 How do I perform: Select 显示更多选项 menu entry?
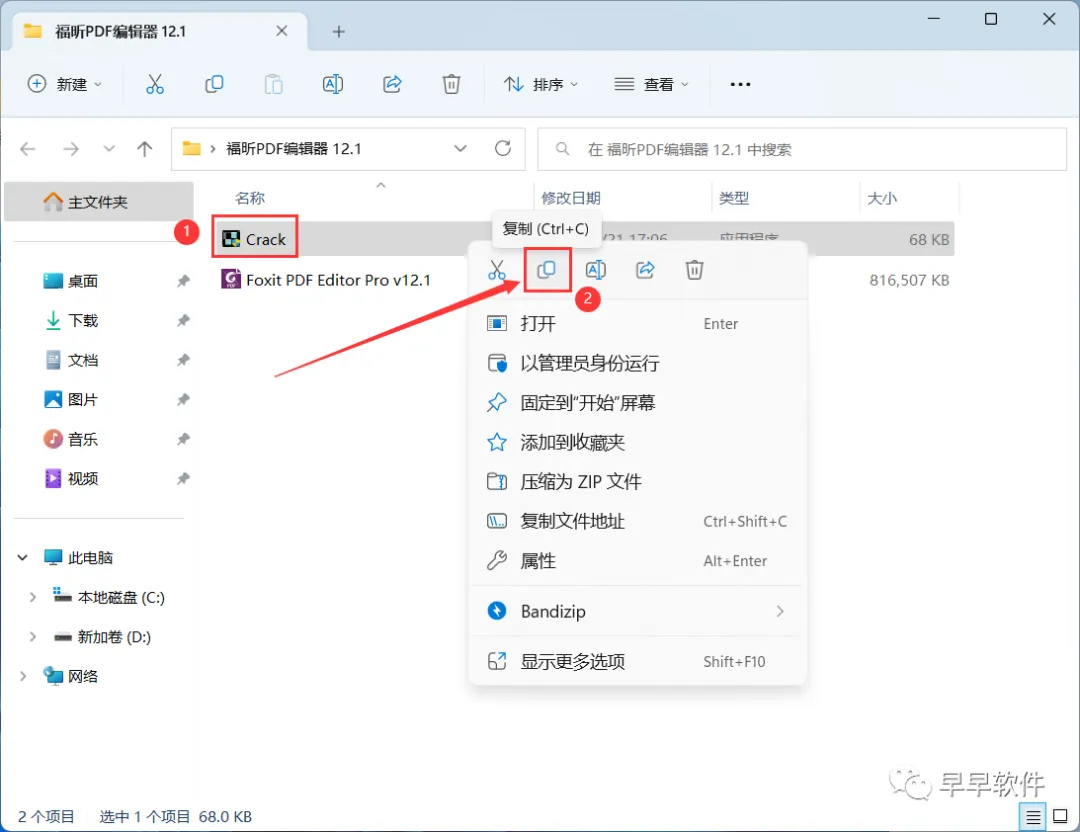[x=637, y=661]
